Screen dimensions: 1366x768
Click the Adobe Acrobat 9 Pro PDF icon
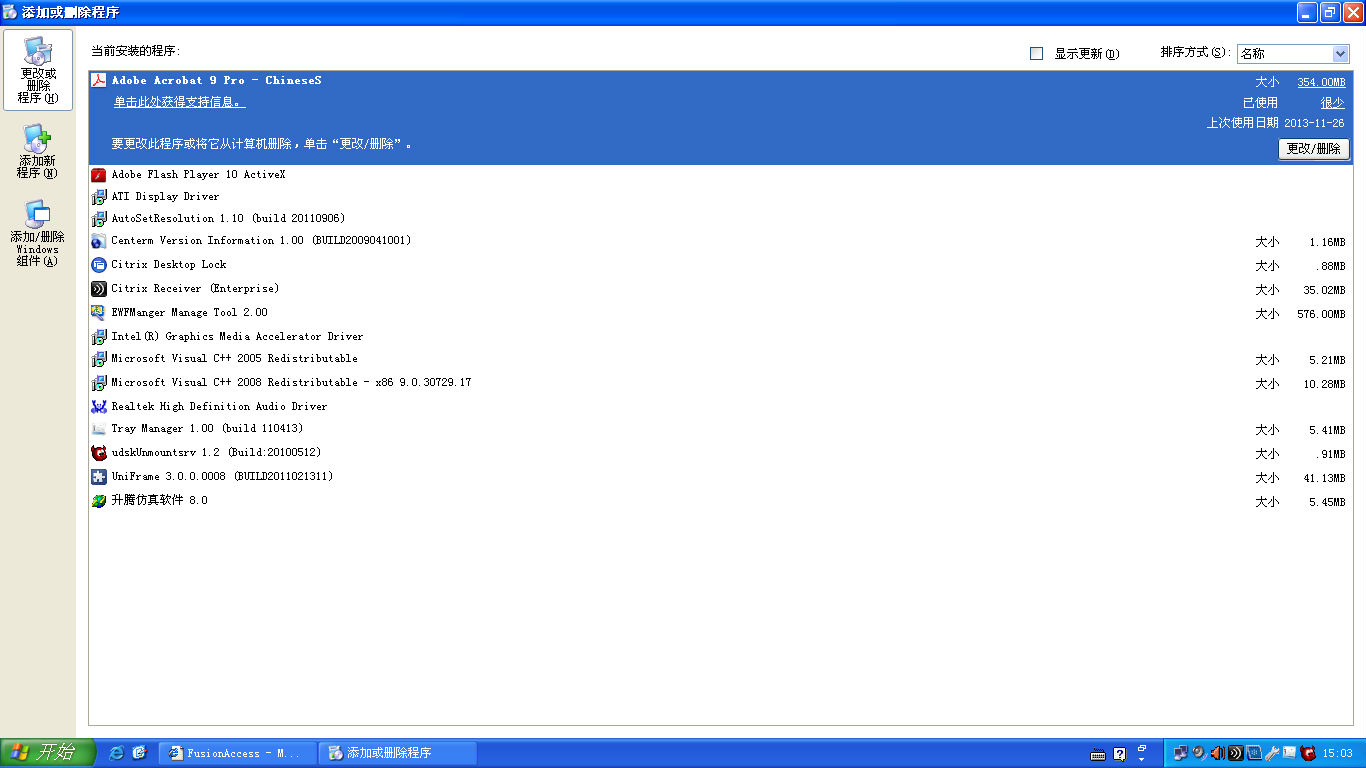(x=98, y=81)
